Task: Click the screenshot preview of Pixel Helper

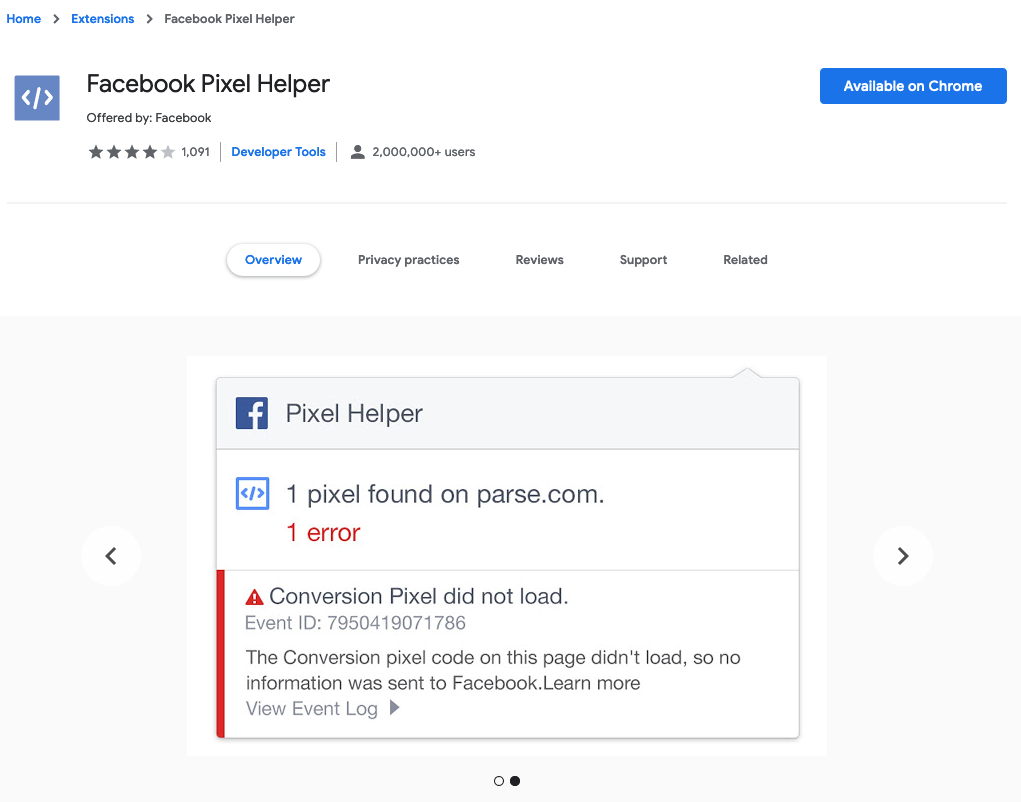Action: (x=507, y=556)
